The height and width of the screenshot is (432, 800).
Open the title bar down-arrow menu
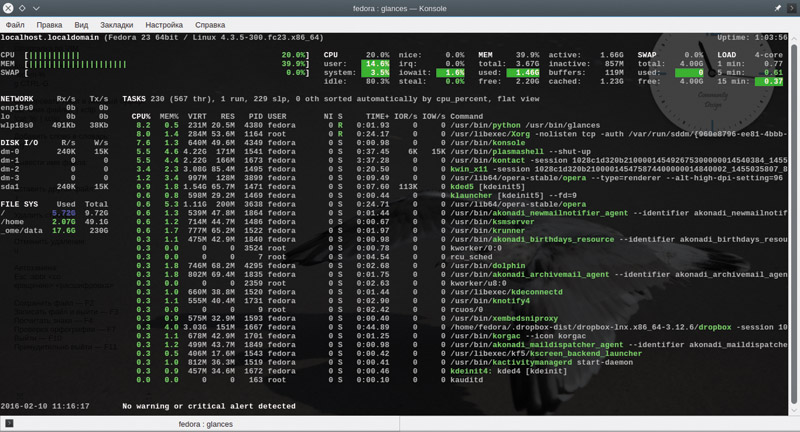(36, 8)
